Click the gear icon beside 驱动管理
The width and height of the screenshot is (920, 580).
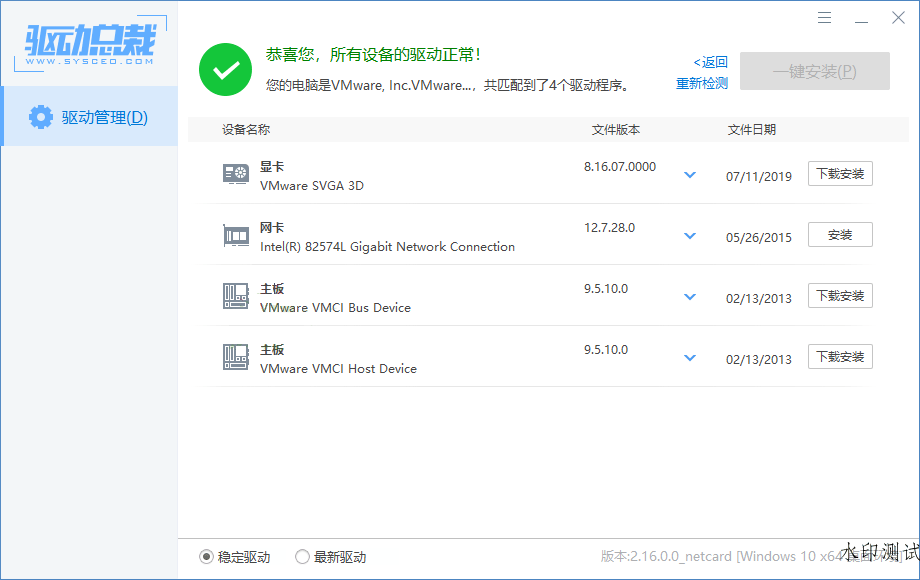(40, 117)
